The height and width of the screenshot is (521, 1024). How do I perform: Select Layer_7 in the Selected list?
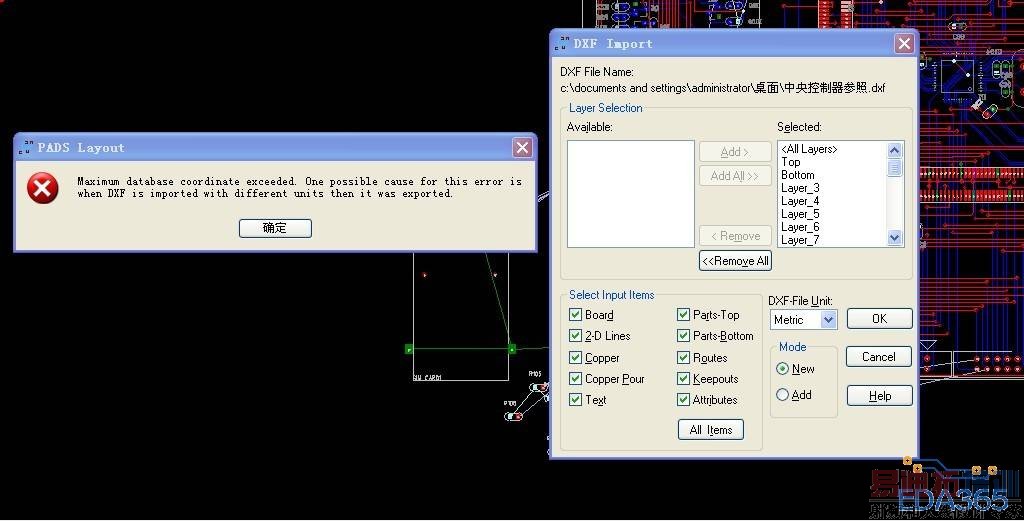tap(800, 240)
